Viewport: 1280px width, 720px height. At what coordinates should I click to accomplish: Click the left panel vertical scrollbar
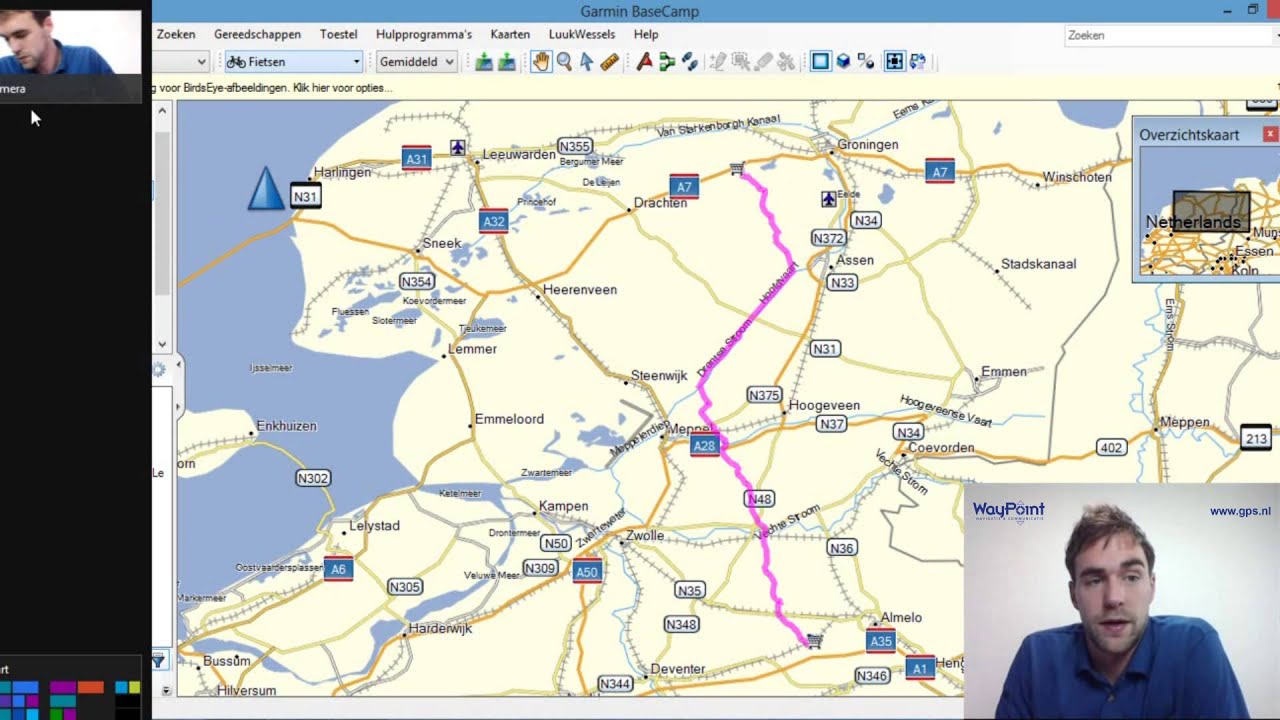tap(162, 212)
